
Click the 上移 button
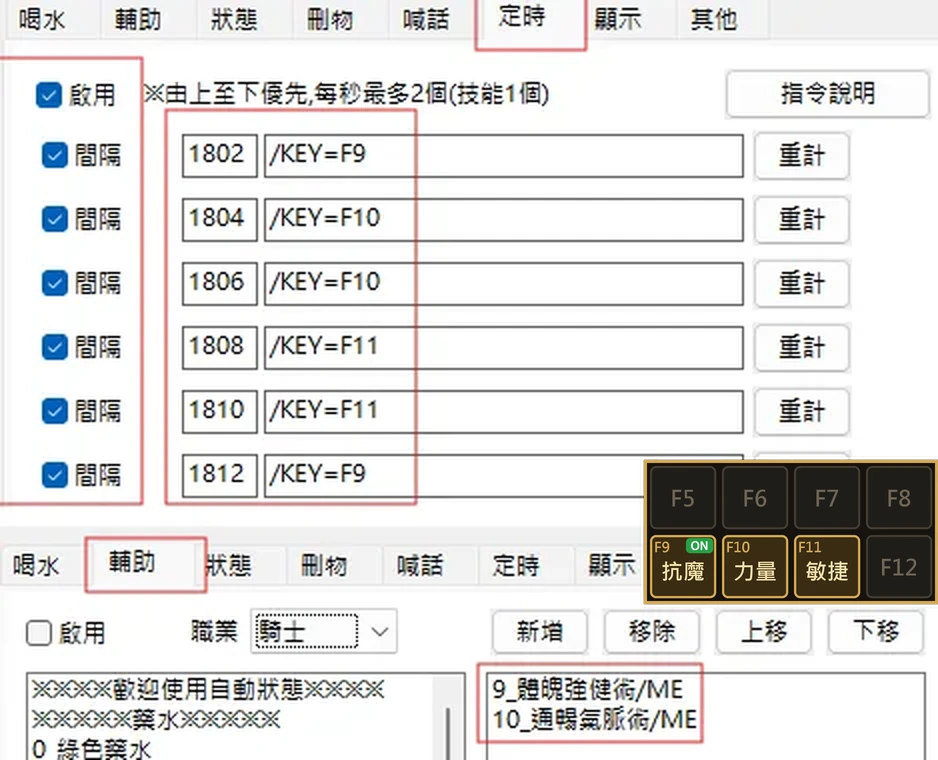pyautogui.click(x=764, y=632)
